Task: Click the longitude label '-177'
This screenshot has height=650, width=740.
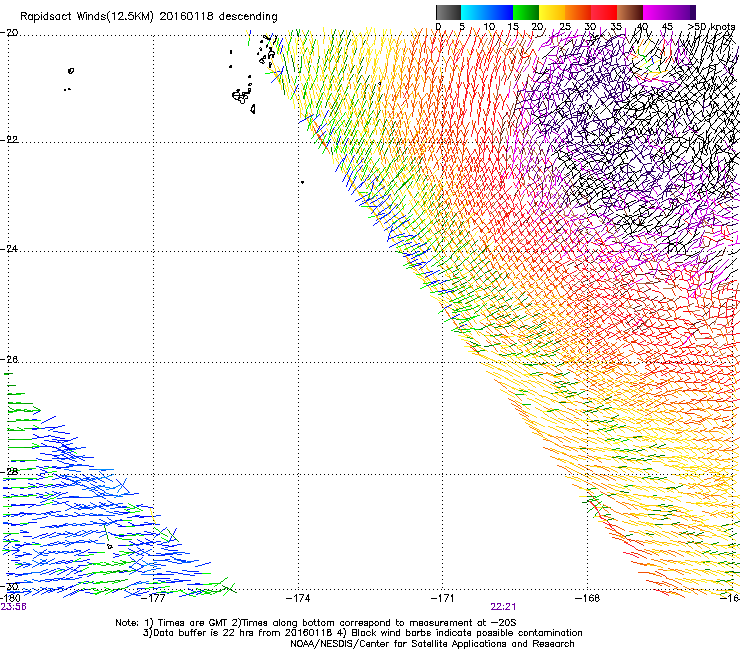Action: coord(153,598)
